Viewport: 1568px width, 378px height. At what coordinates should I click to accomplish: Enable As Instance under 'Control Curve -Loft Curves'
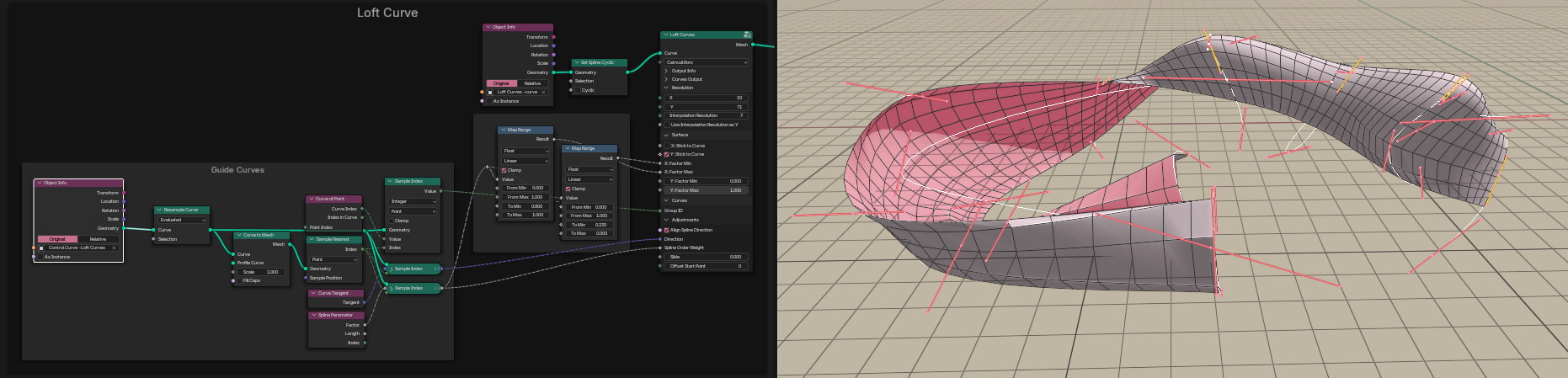point(41,257)
